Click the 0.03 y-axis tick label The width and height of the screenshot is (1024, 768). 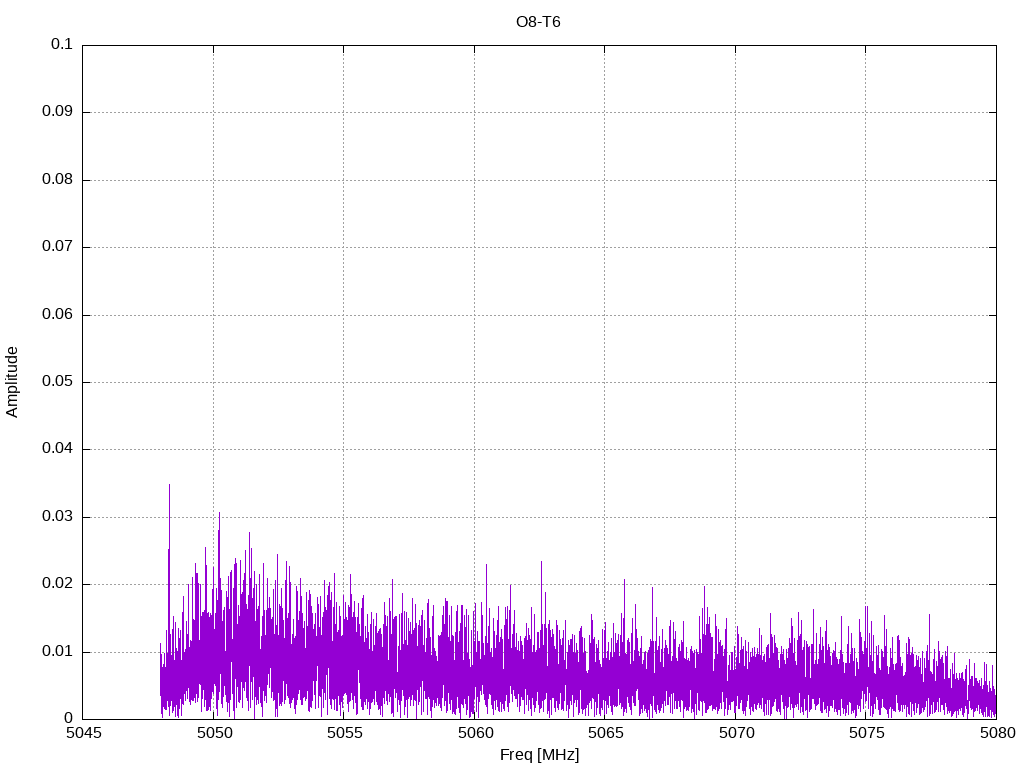pos(58,517)
